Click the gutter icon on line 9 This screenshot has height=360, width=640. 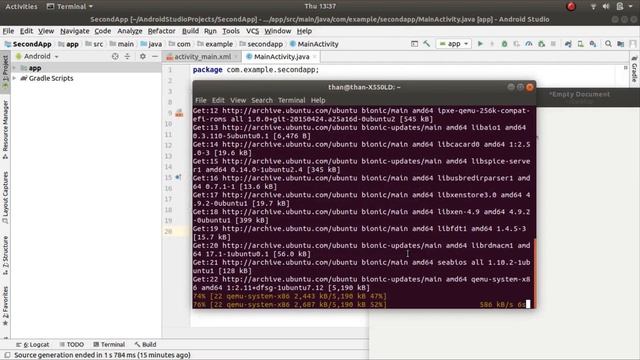coord(179,113)
